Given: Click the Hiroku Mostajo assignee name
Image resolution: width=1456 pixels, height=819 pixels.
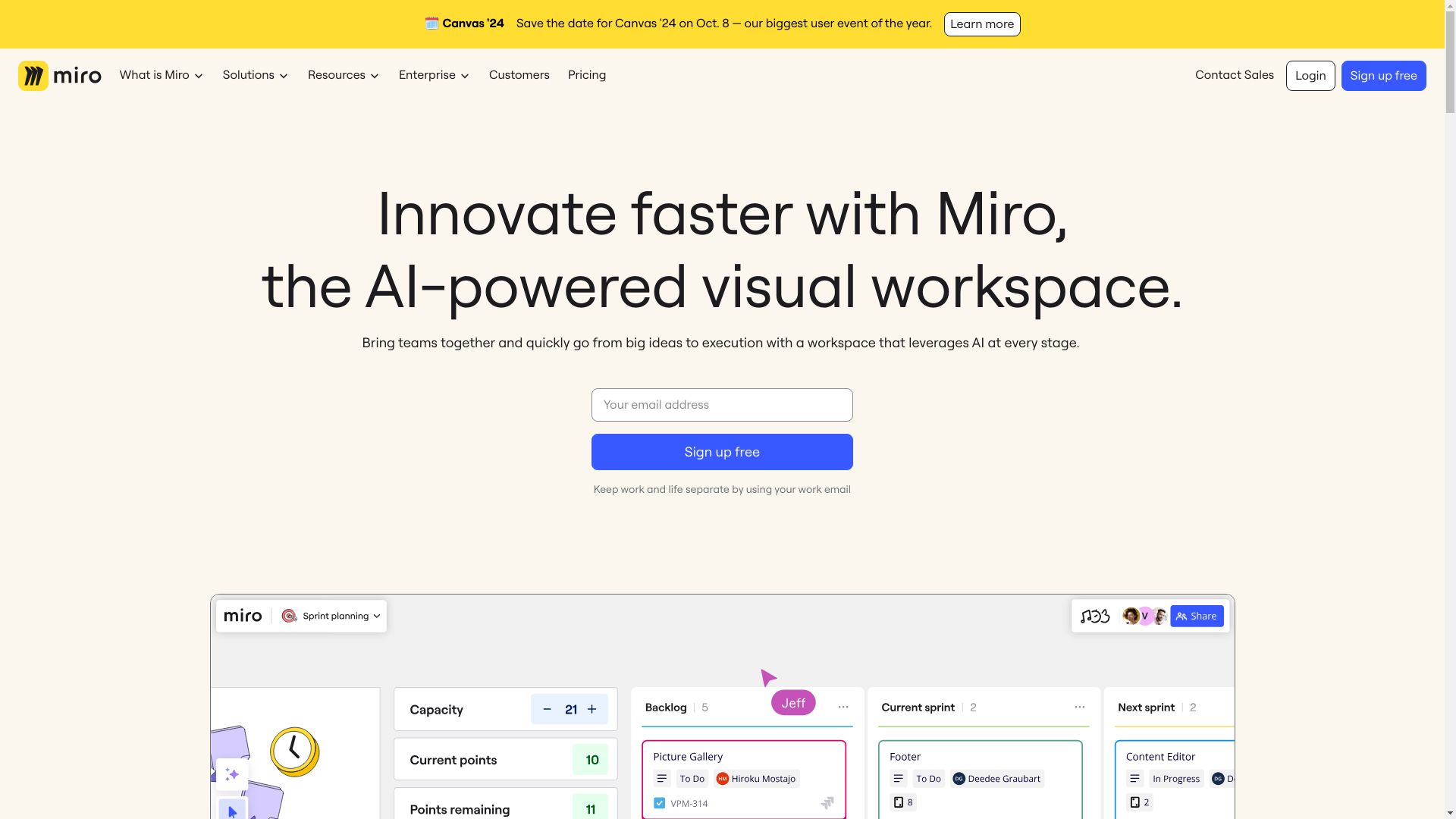Looking at the screenshot, I should (x=764, y=779).
